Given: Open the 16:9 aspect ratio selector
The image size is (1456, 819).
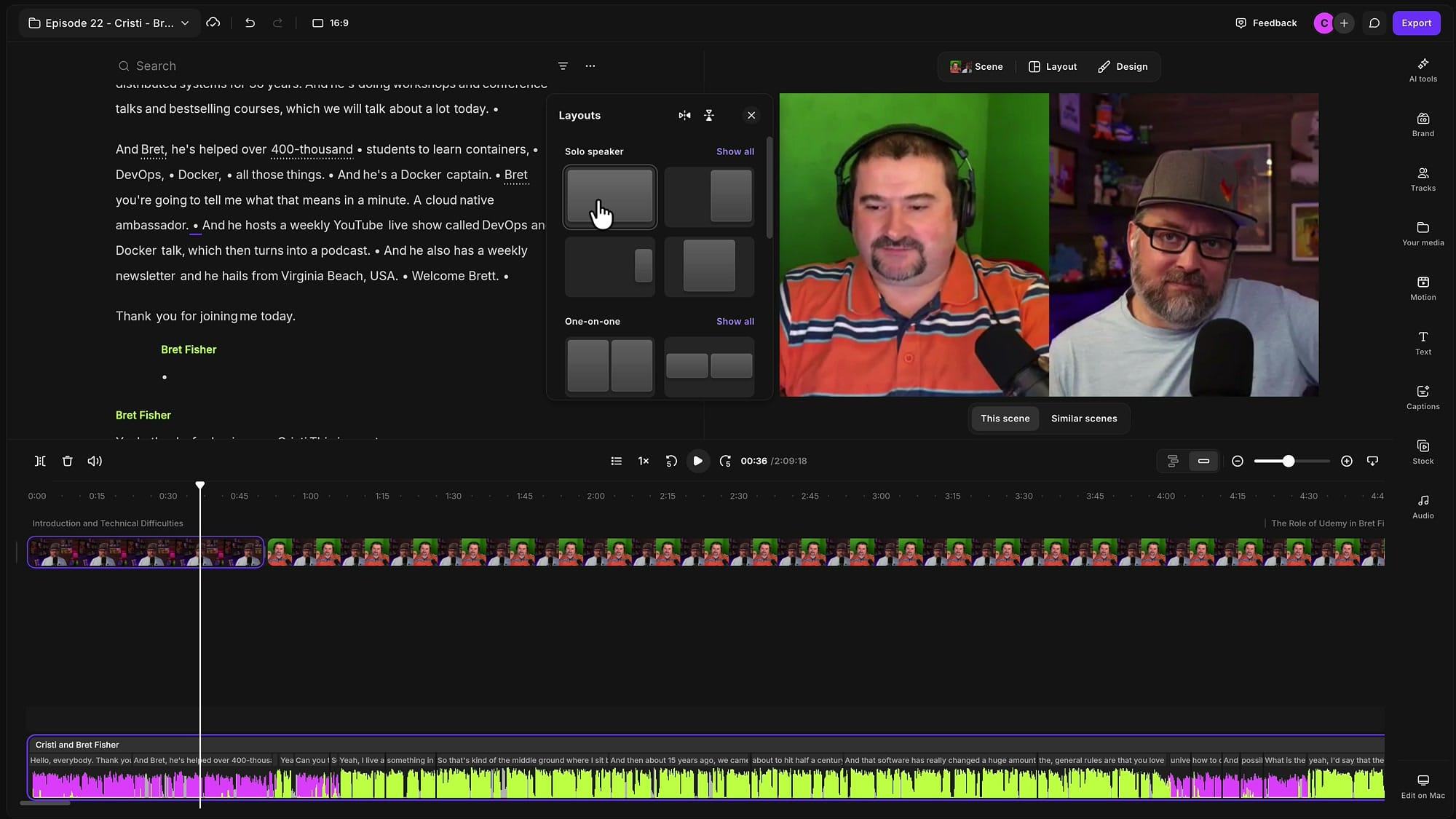Looking at the screenshot, I should 331,23.
